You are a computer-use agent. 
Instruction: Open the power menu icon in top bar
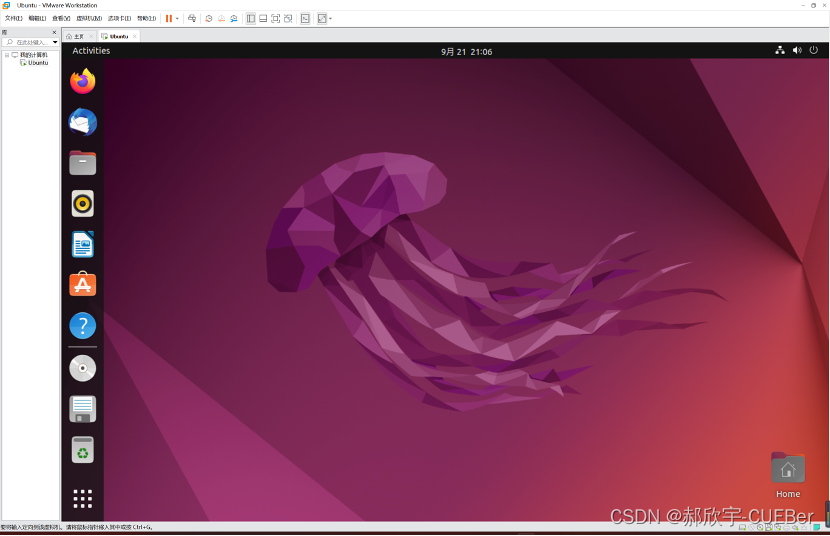click(814, 50)
